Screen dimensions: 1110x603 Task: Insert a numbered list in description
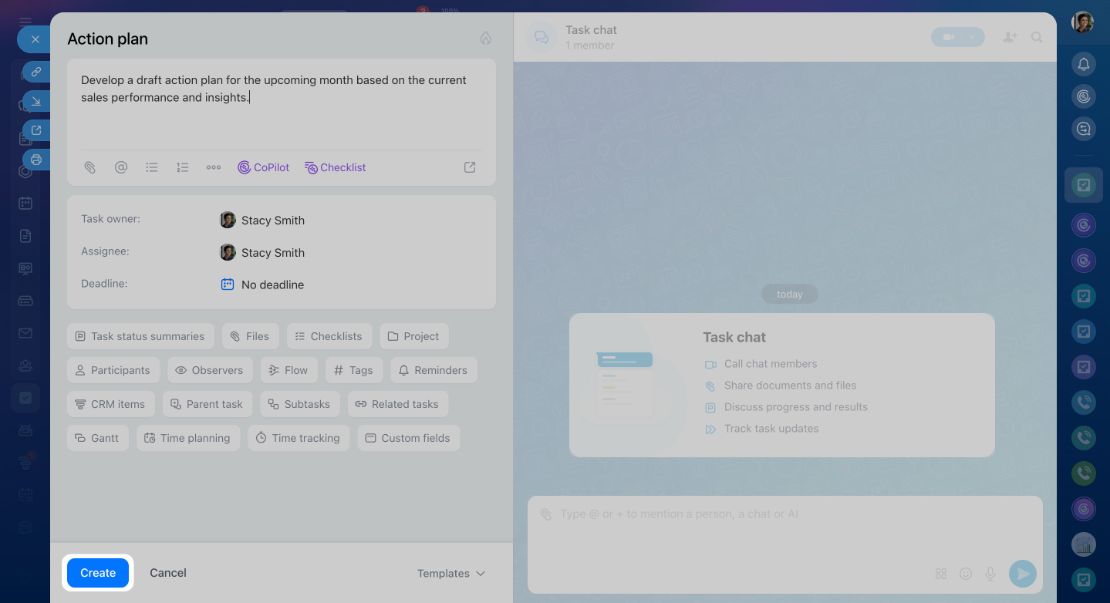183,168
